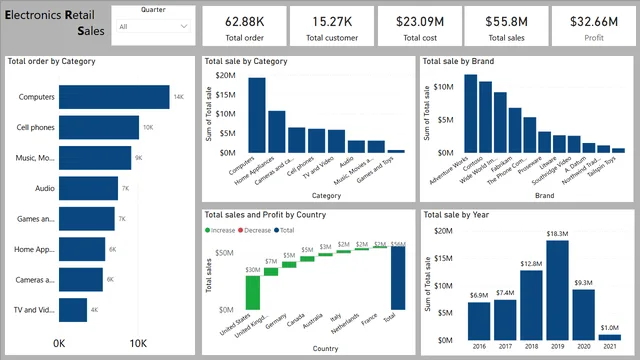
Task: Click the United Kingdom $7M waterfall bar
Action: tap(271, 272)
